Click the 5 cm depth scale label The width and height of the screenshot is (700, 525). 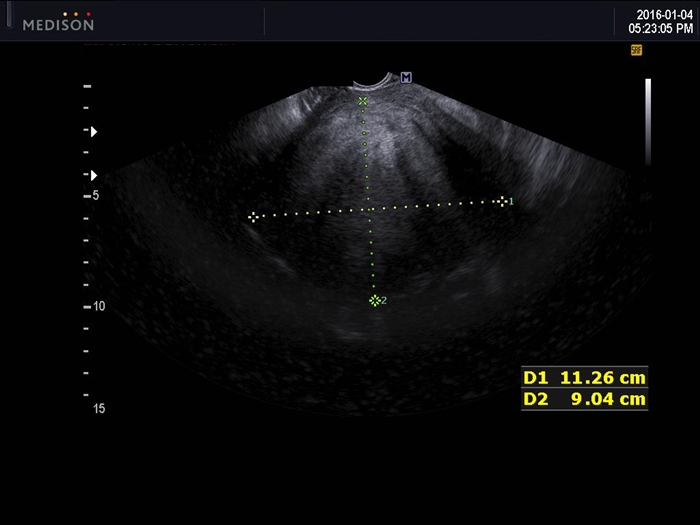coord(96,196)
